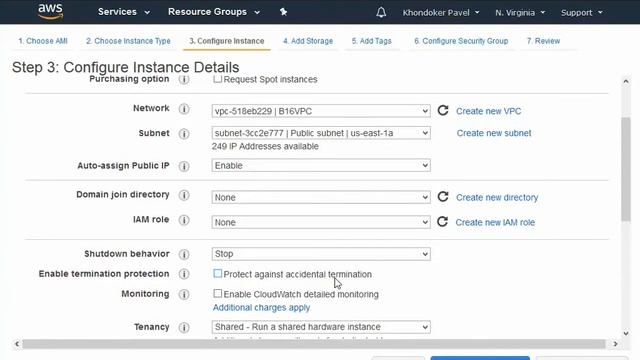This screenshot has height=360, width=640.
Task: Click the horizontal scrollbar left arrow
Action: [17, 344]
